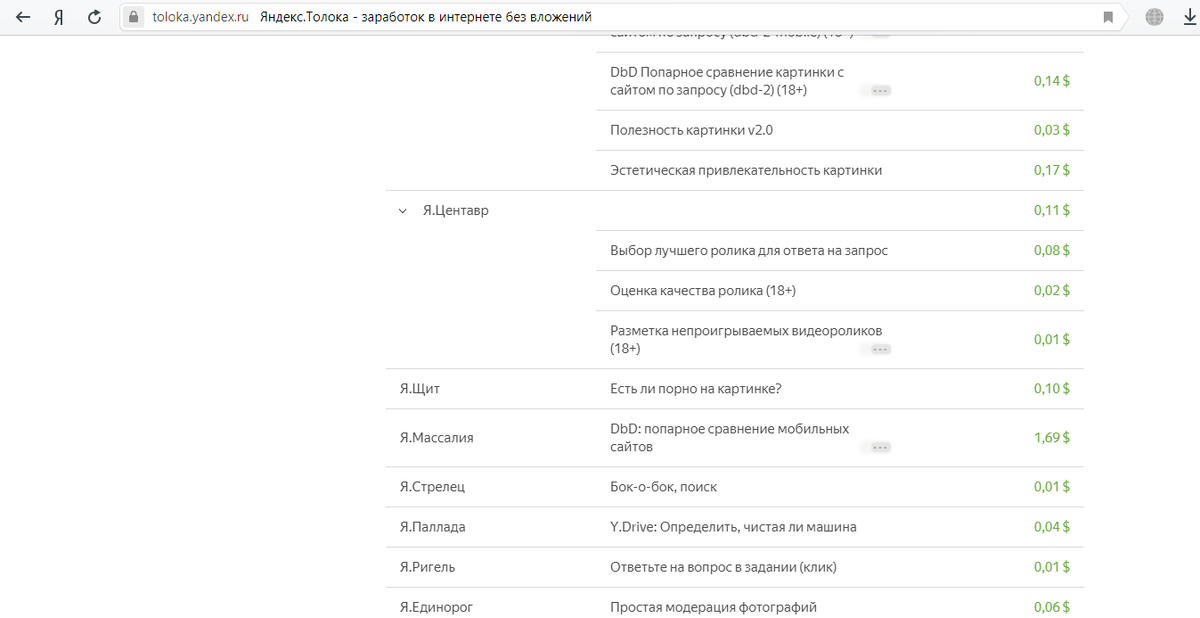Open the Yandex home button

[59, 17]
